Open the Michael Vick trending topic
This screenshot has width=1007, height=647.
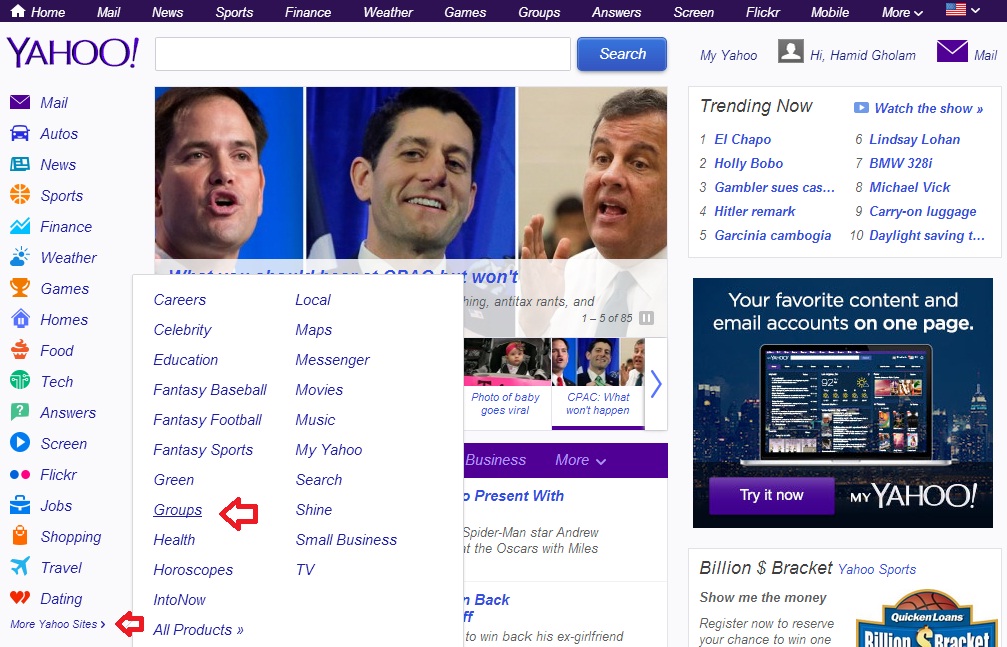coord(909,188)
